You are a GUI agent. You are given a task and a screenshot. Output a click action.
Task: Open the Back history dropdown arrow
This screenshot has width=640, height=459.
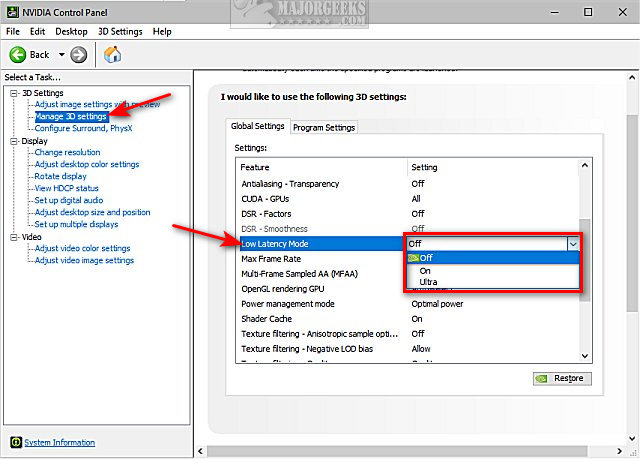coord(61,55)
